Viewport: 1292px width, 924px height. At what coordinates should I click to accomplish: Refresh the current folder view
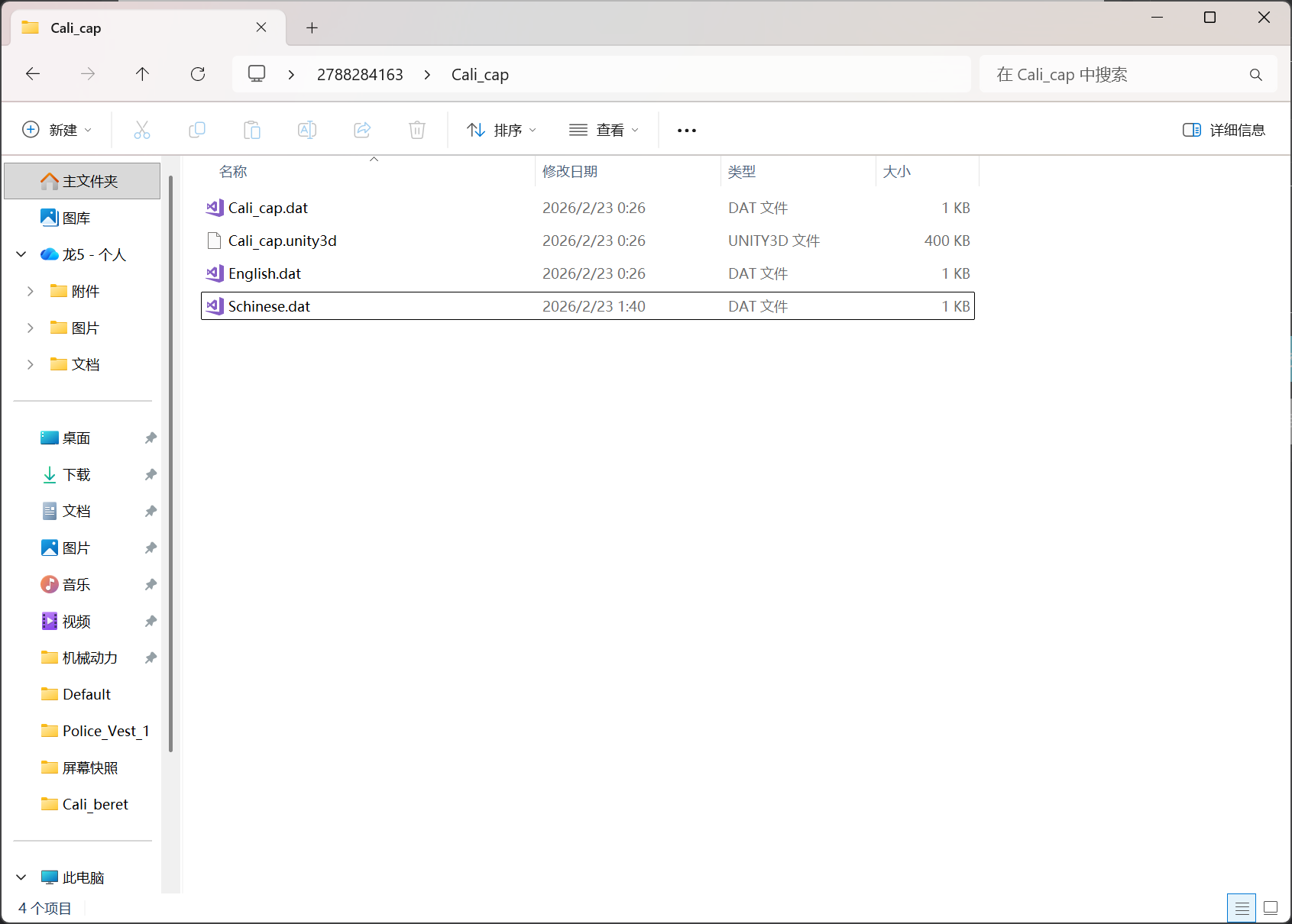pyautogui.click(x=198, y=74)
